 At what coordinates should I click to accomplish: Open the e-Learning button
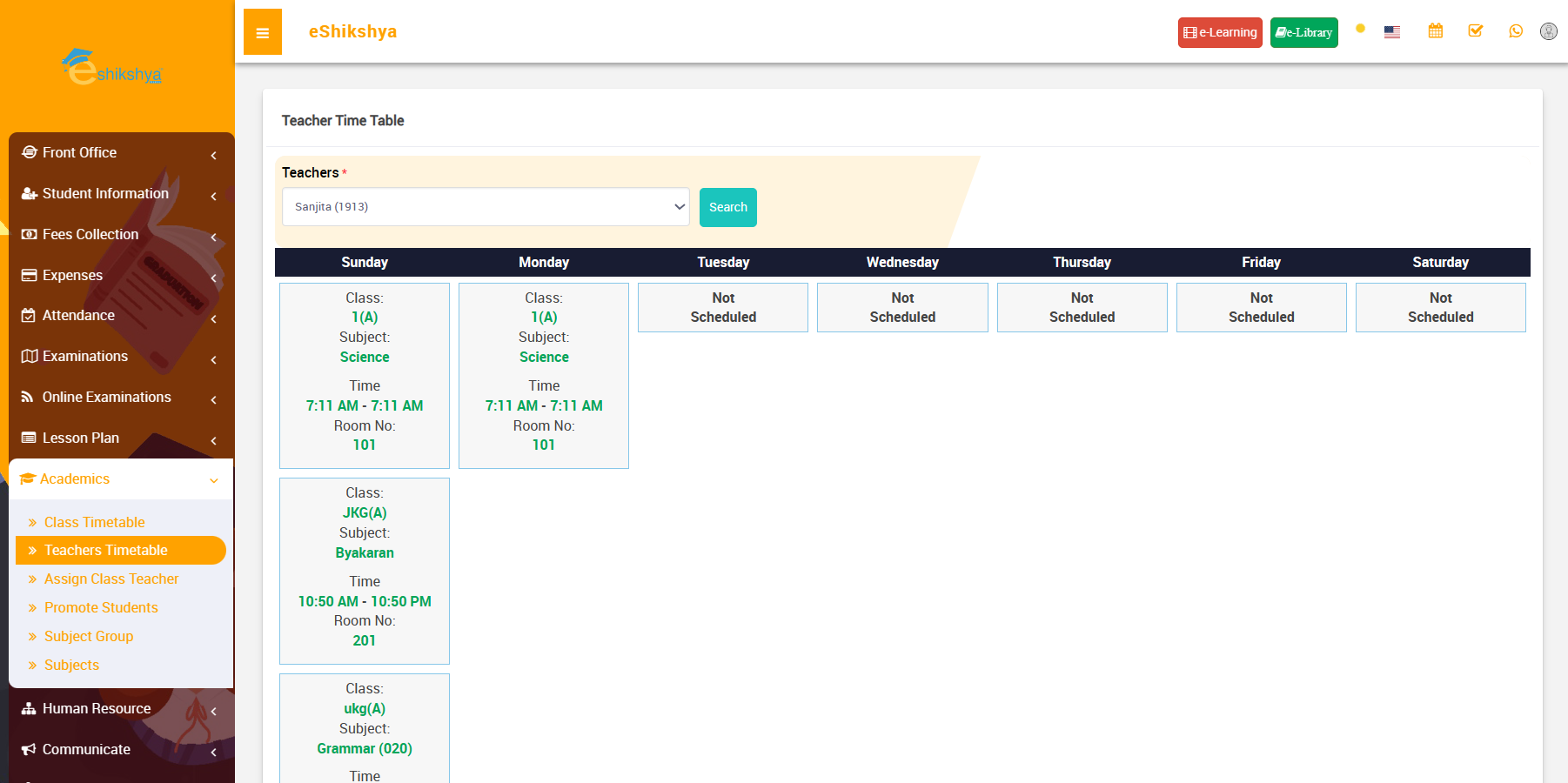click(1219, 32)
